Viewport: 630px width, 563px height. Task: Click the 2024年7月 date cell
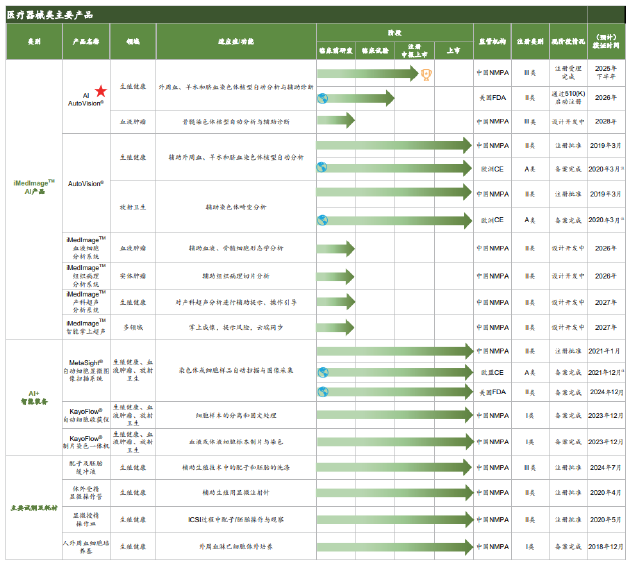click(x=606, y=467)
